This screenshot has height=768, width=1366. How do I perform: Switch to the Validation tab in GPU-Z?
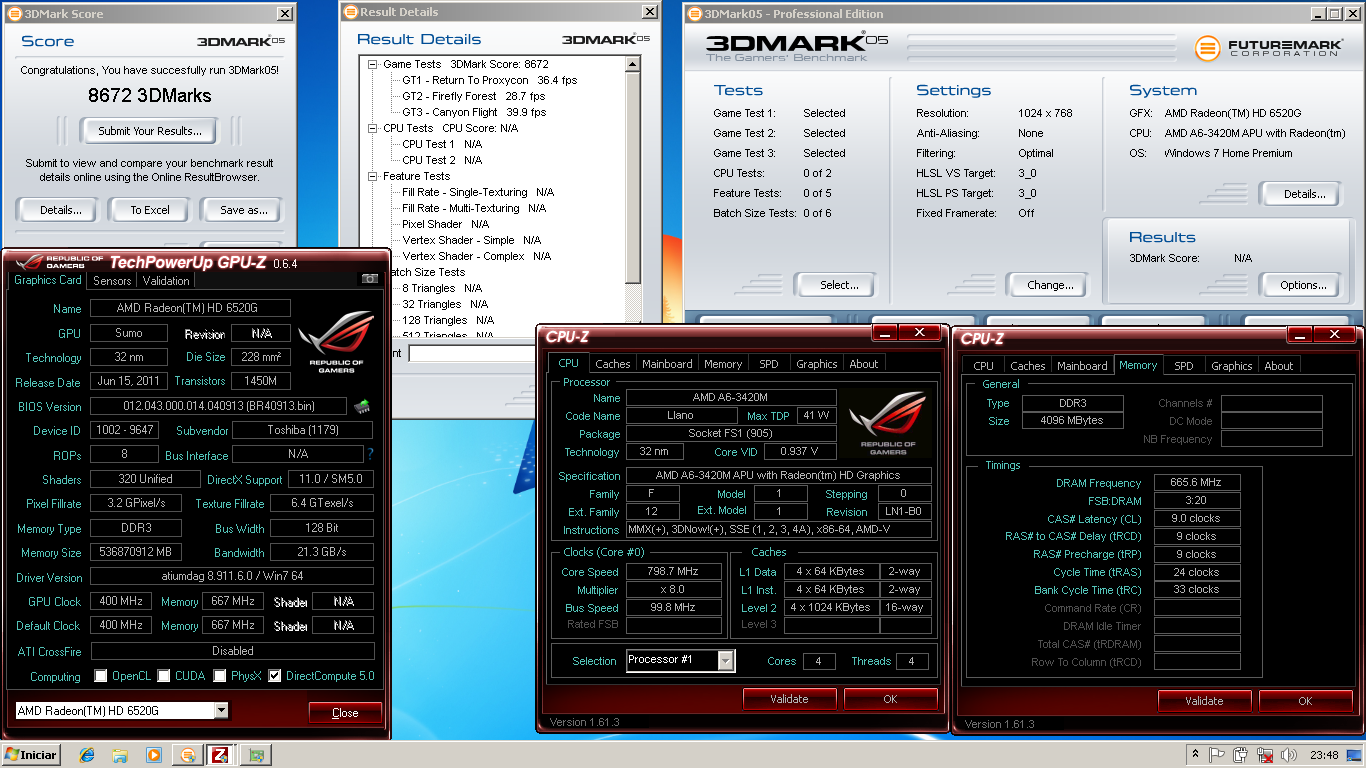(166, 281)
